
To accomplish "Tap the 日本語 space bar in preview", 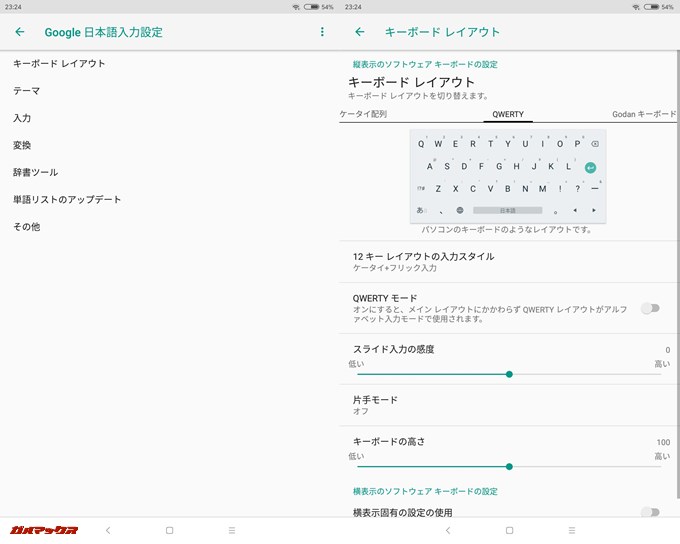I will click(507, 210).
